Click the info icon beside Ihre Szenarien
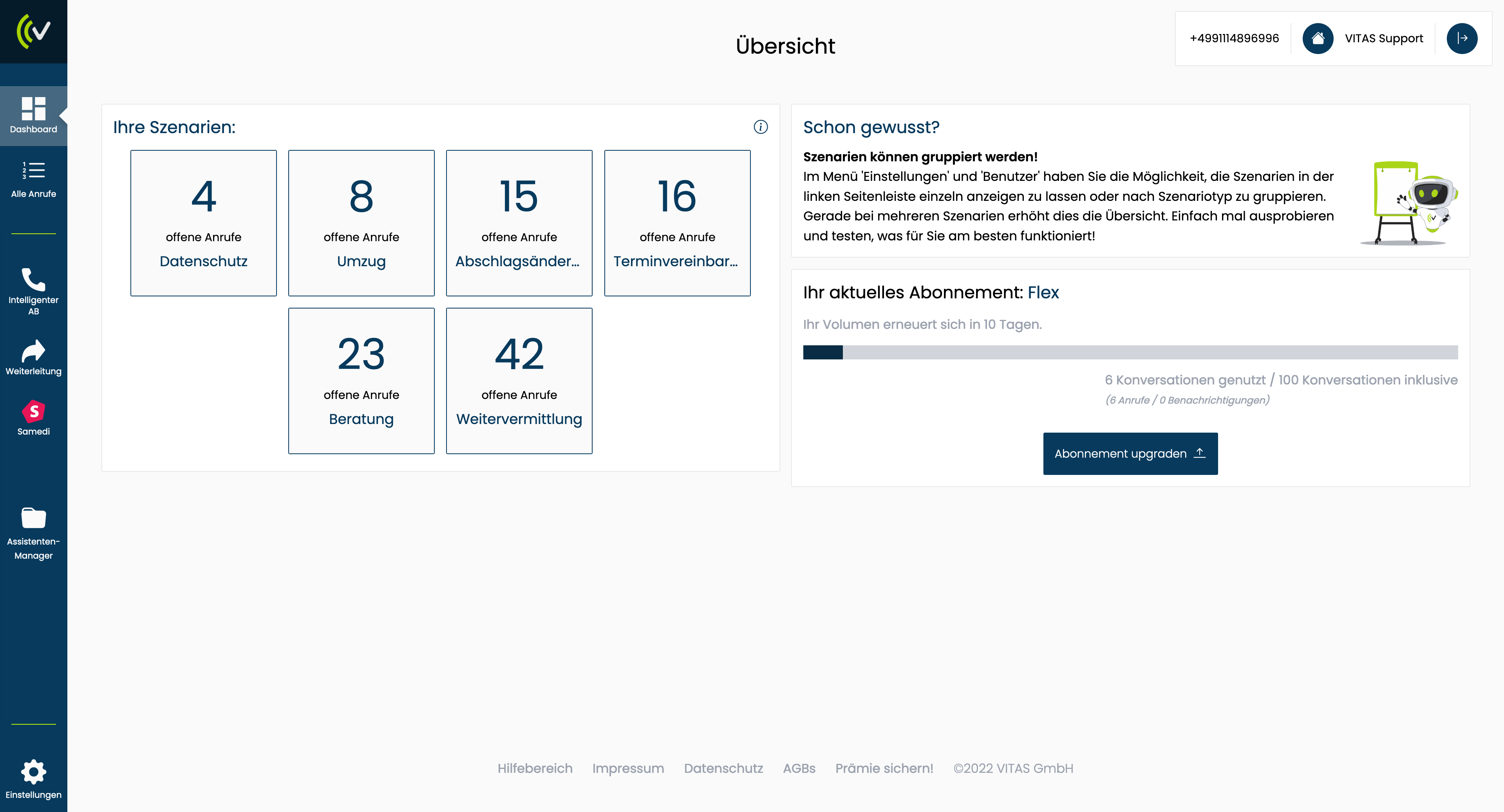 point(760,127)
